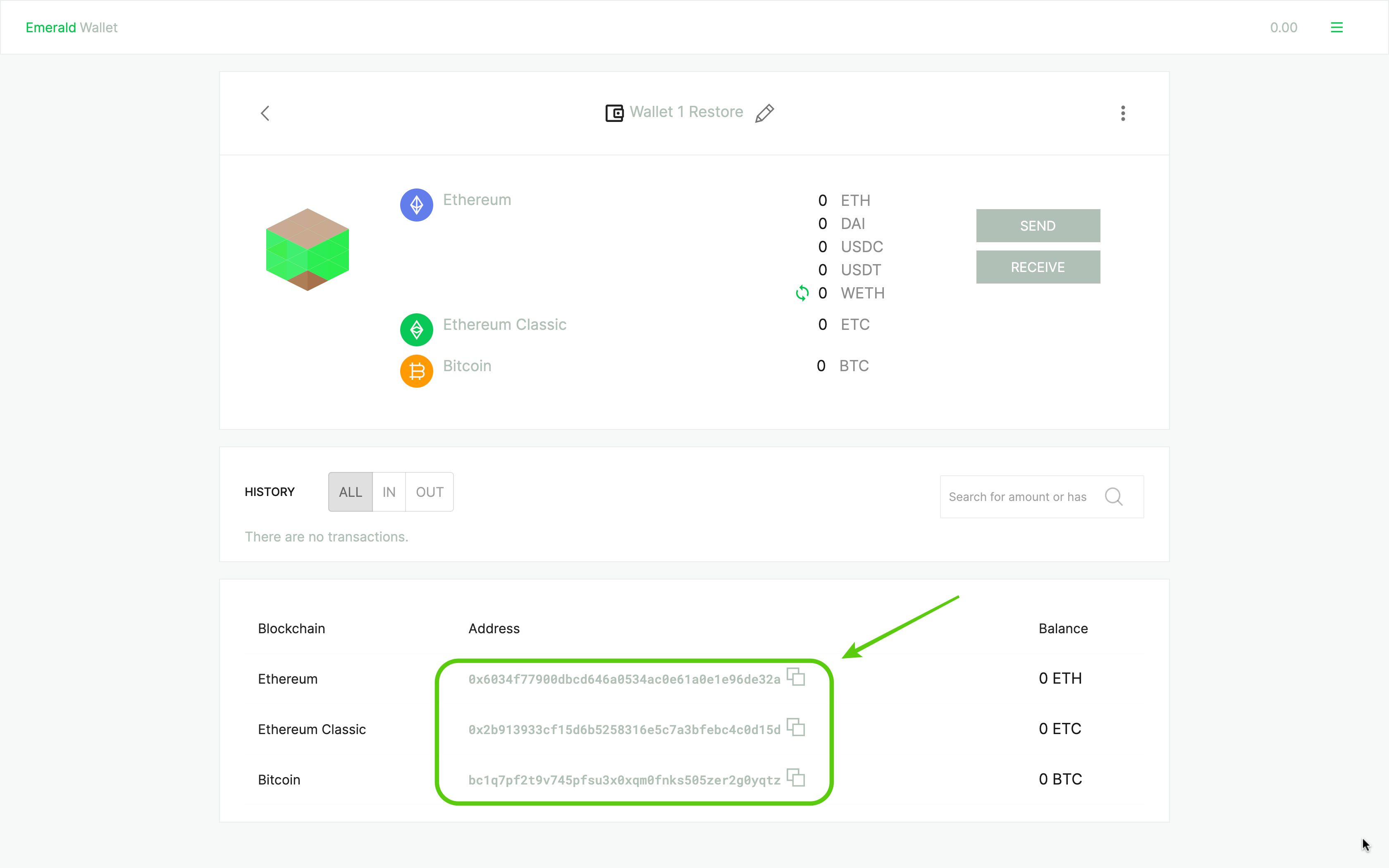Image resolution: width=1389 pixels, height=868 pixels.
Task: Switch history filter to IN
Action: point(389,492)
